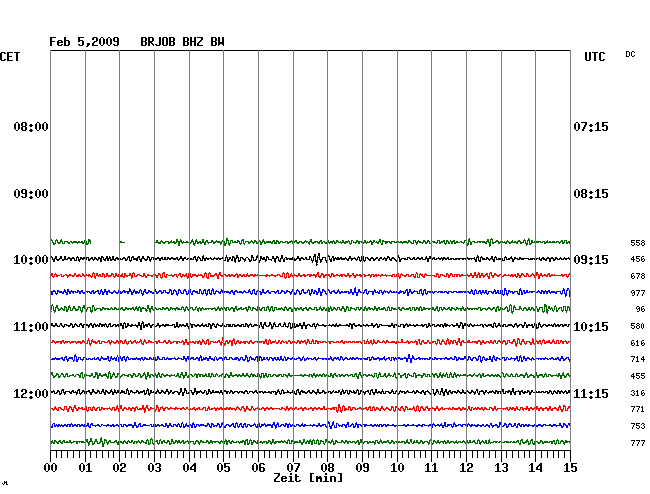This screenshot has width=650, height=494.
Task: Click the minute tick label '11'
Action: [x=431, y=468]
